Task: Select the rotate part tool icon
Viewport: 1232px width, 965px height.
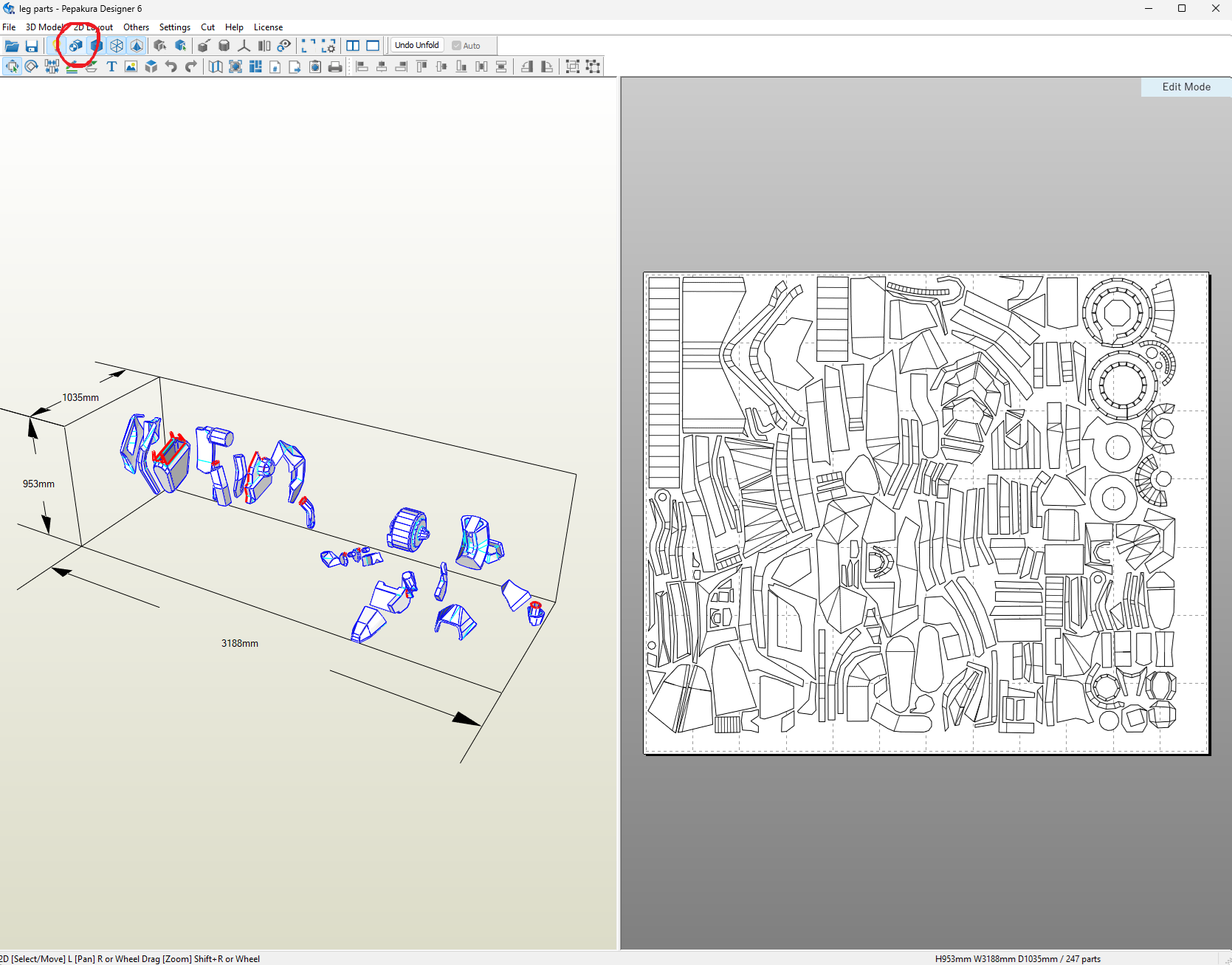Action: [x=31, y=66]
